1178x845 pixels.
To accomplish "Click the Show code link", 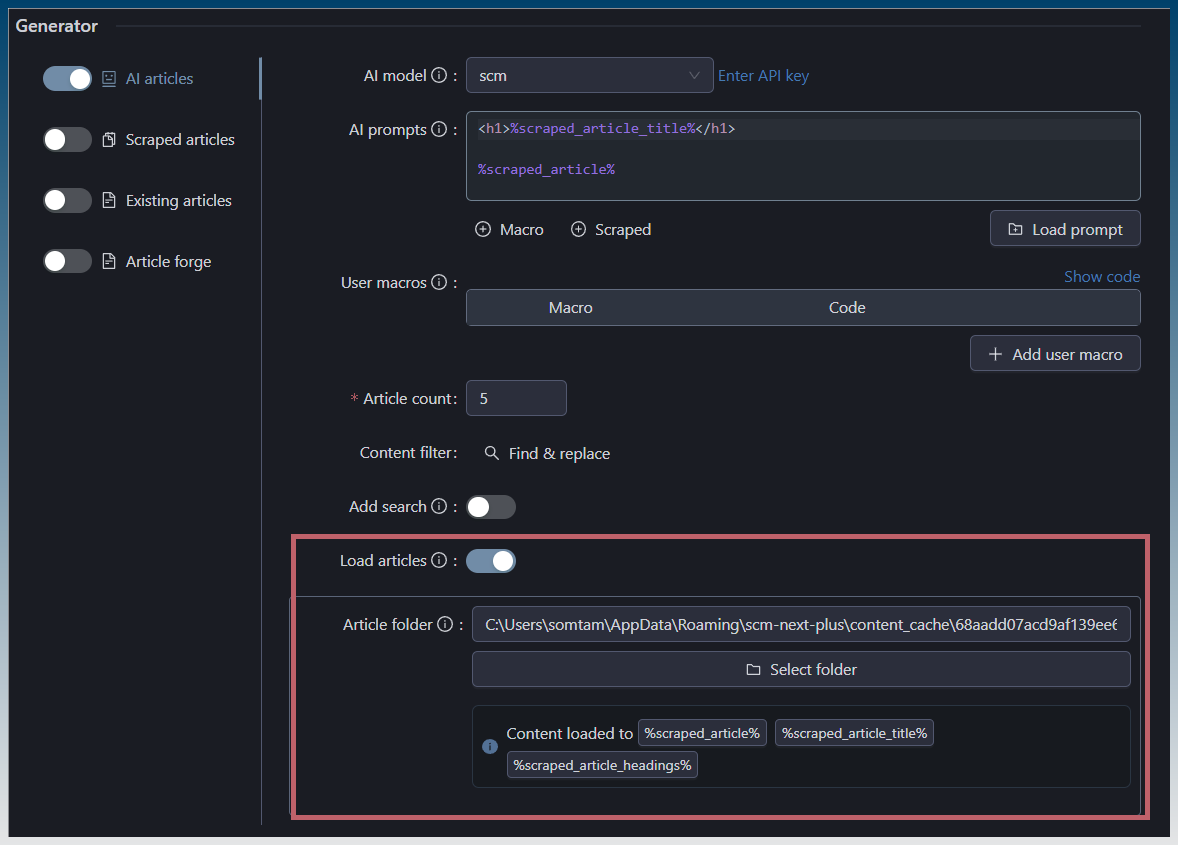I will pyautogui.click(x=1101, y=276).
